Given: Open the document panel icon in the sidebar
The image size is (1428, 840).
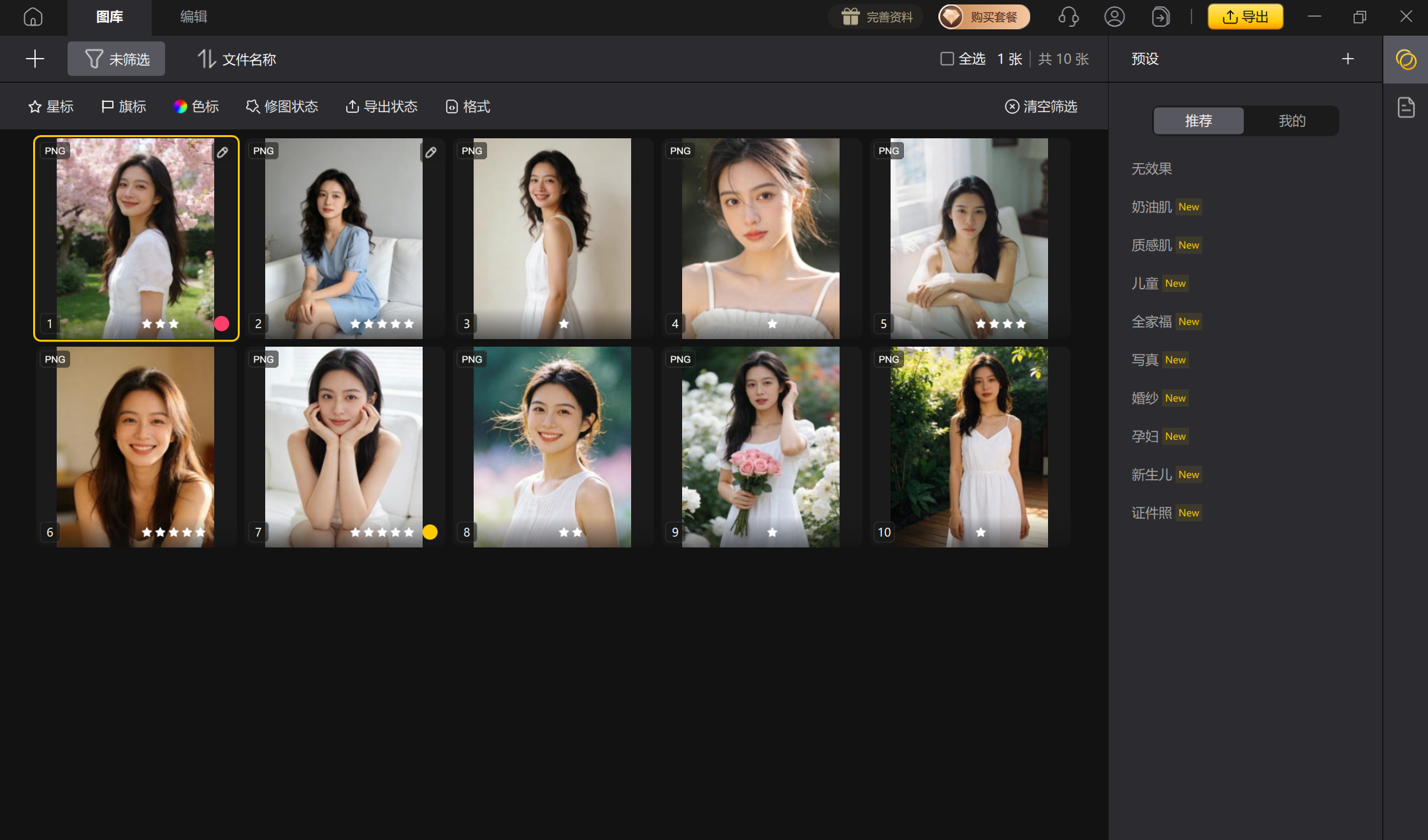Looking at the screenshot, I should tap(1406, 107).
